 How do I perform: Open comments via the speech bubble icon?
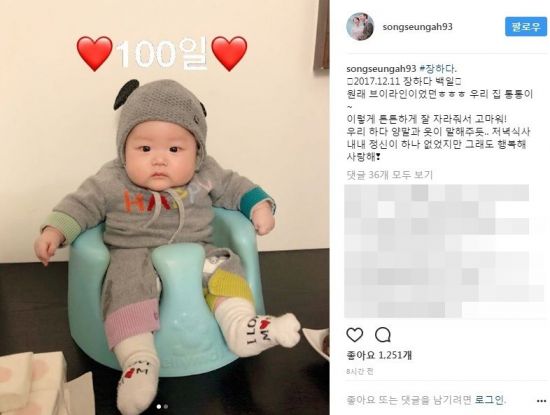coord(383,335)
